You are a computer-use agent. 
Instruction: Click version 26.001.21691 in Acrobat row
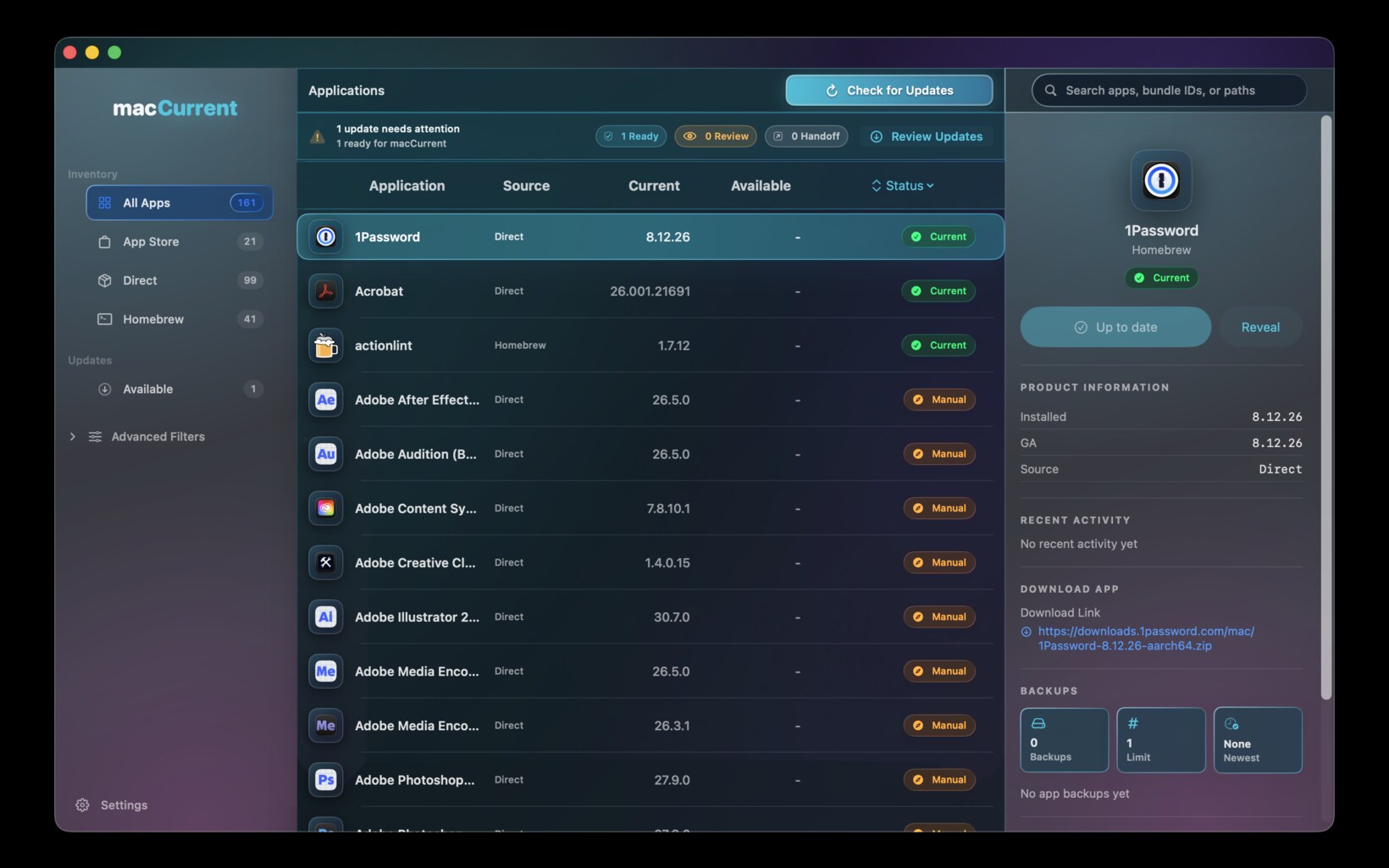(650, 291)
